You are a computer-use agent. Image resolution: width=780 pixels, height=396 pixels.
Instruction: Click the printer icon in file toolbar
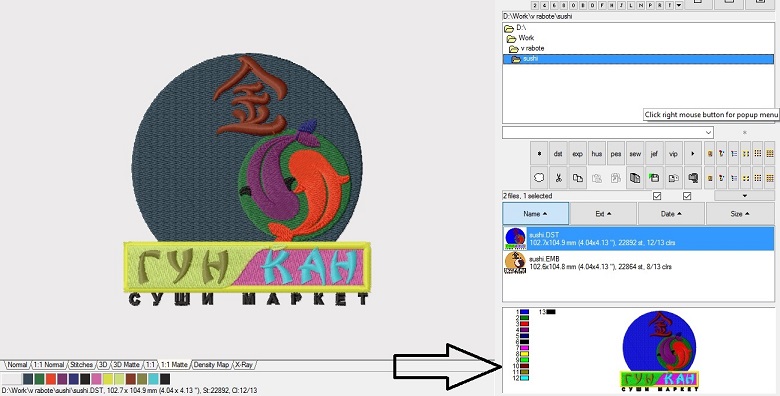click(x=692, y=178)
